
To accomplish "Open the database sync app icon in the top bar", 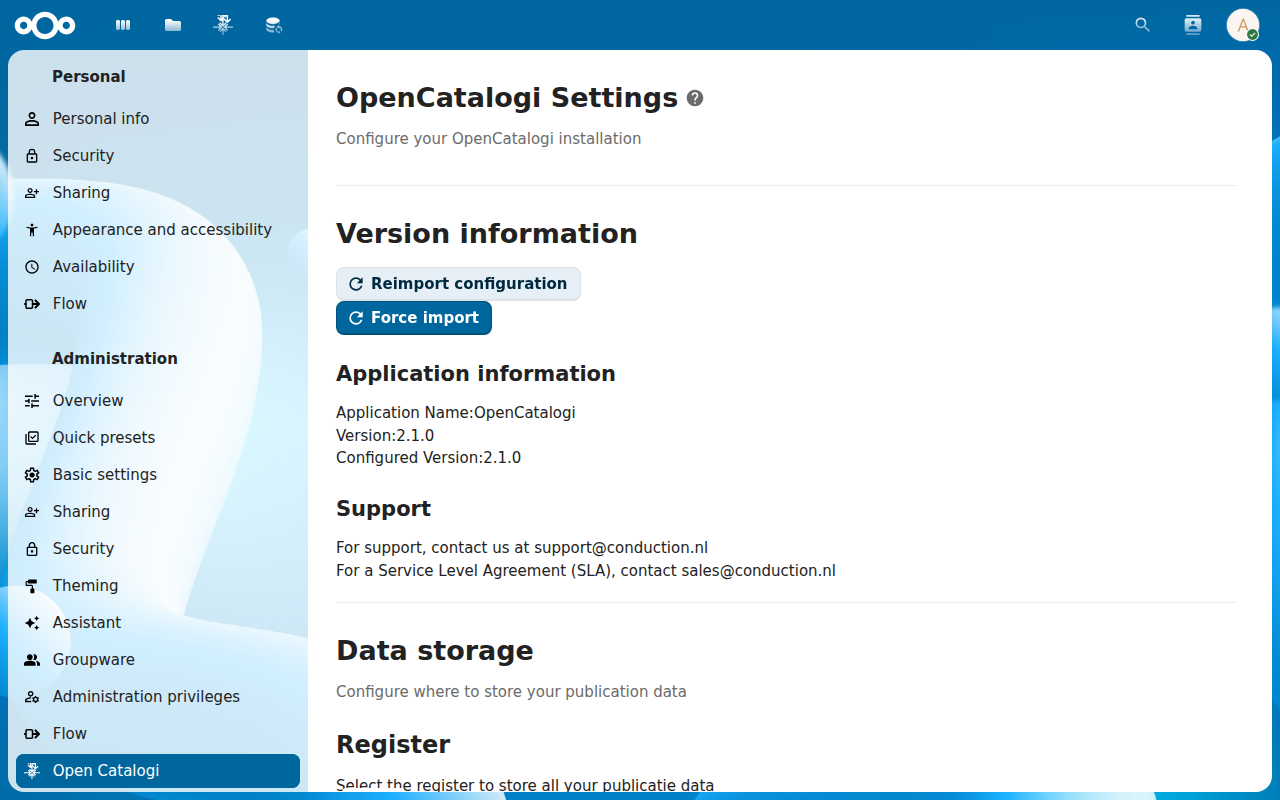I will [x=273, y=25].
